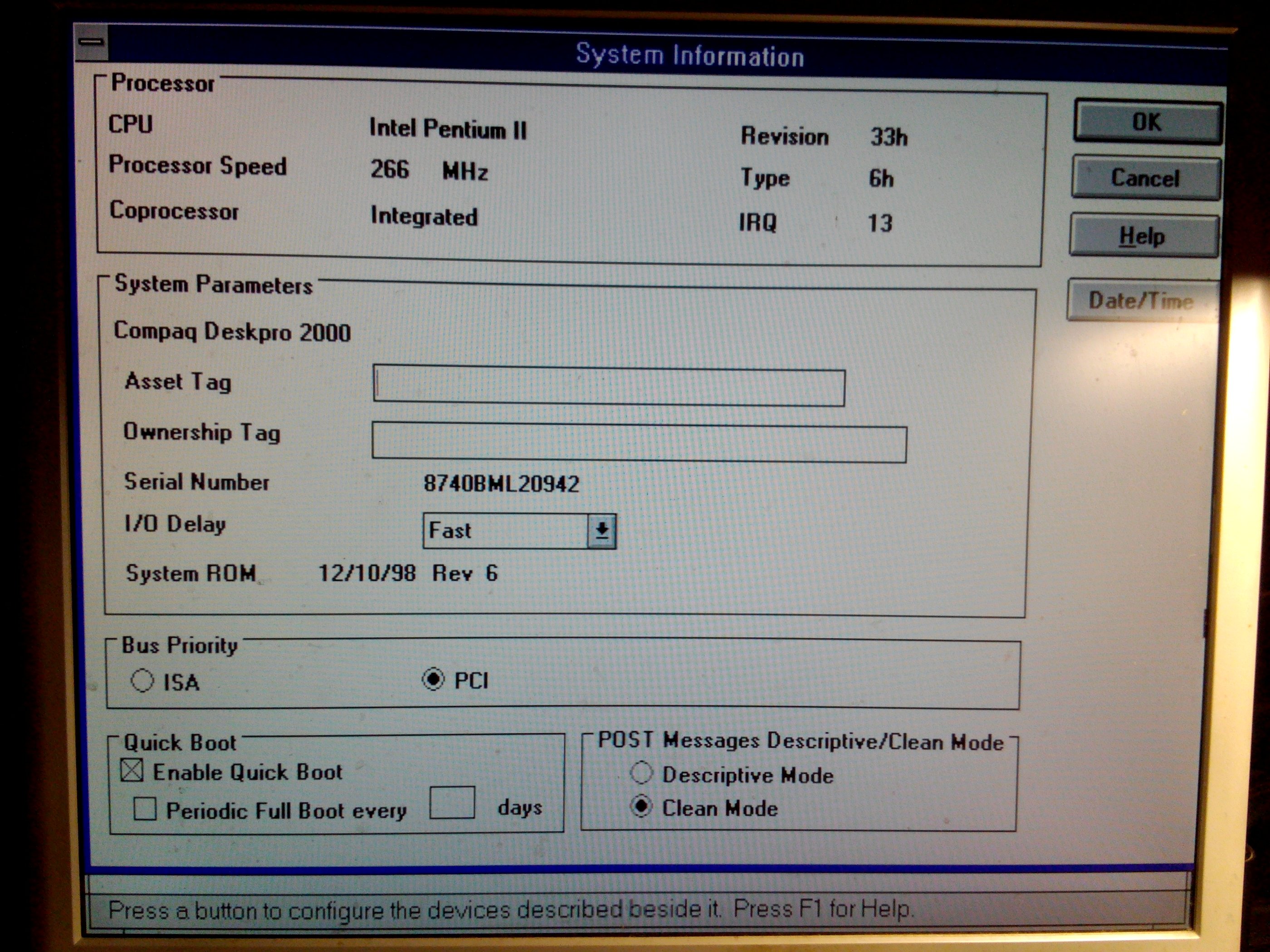Click the serial number 8740BML20942 text
The width and height of the screenshot is (1270, 952).
pyautogui.click(x=501, y=484)
